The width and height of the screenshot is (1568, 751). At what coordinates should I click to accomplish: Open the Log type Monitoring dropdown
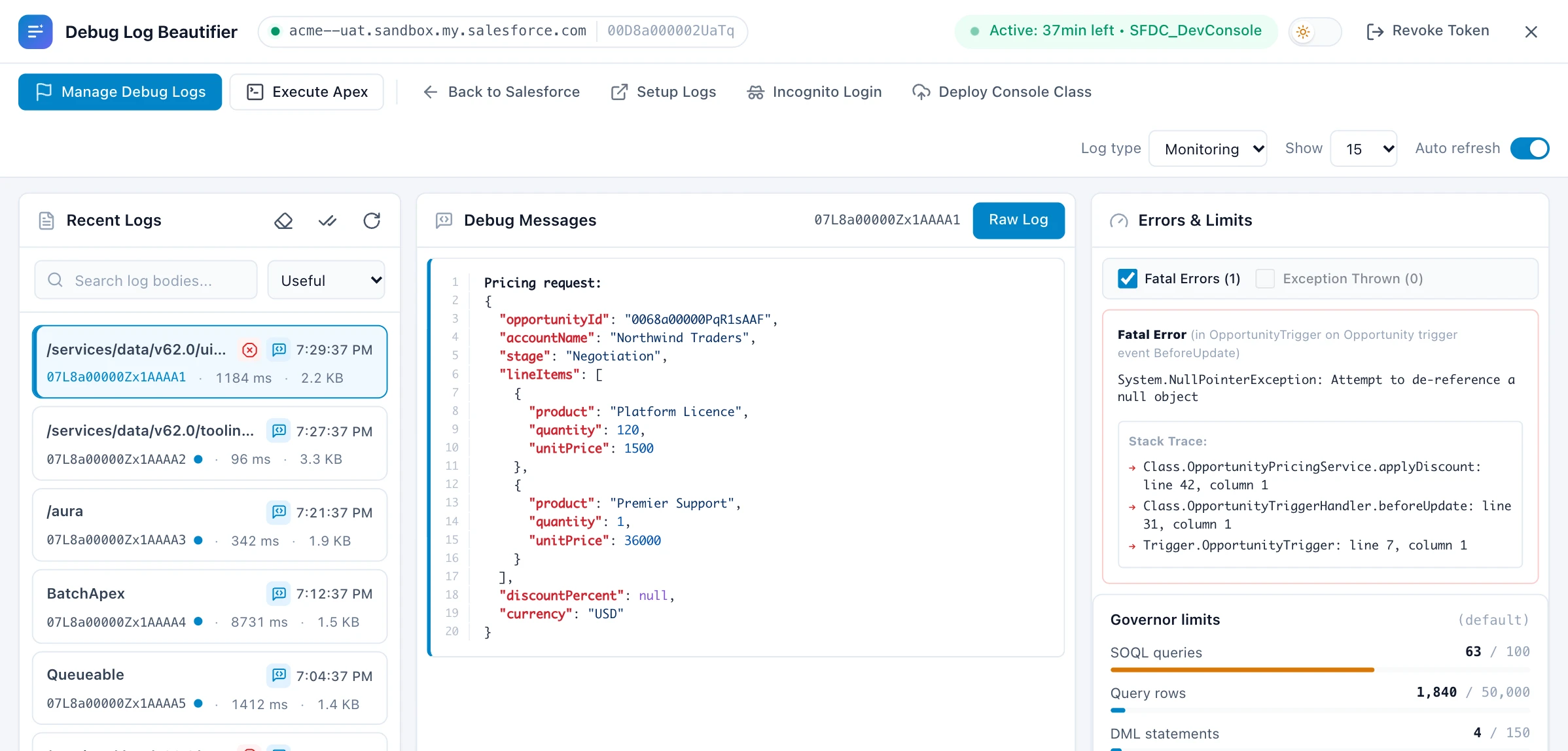1208,149
